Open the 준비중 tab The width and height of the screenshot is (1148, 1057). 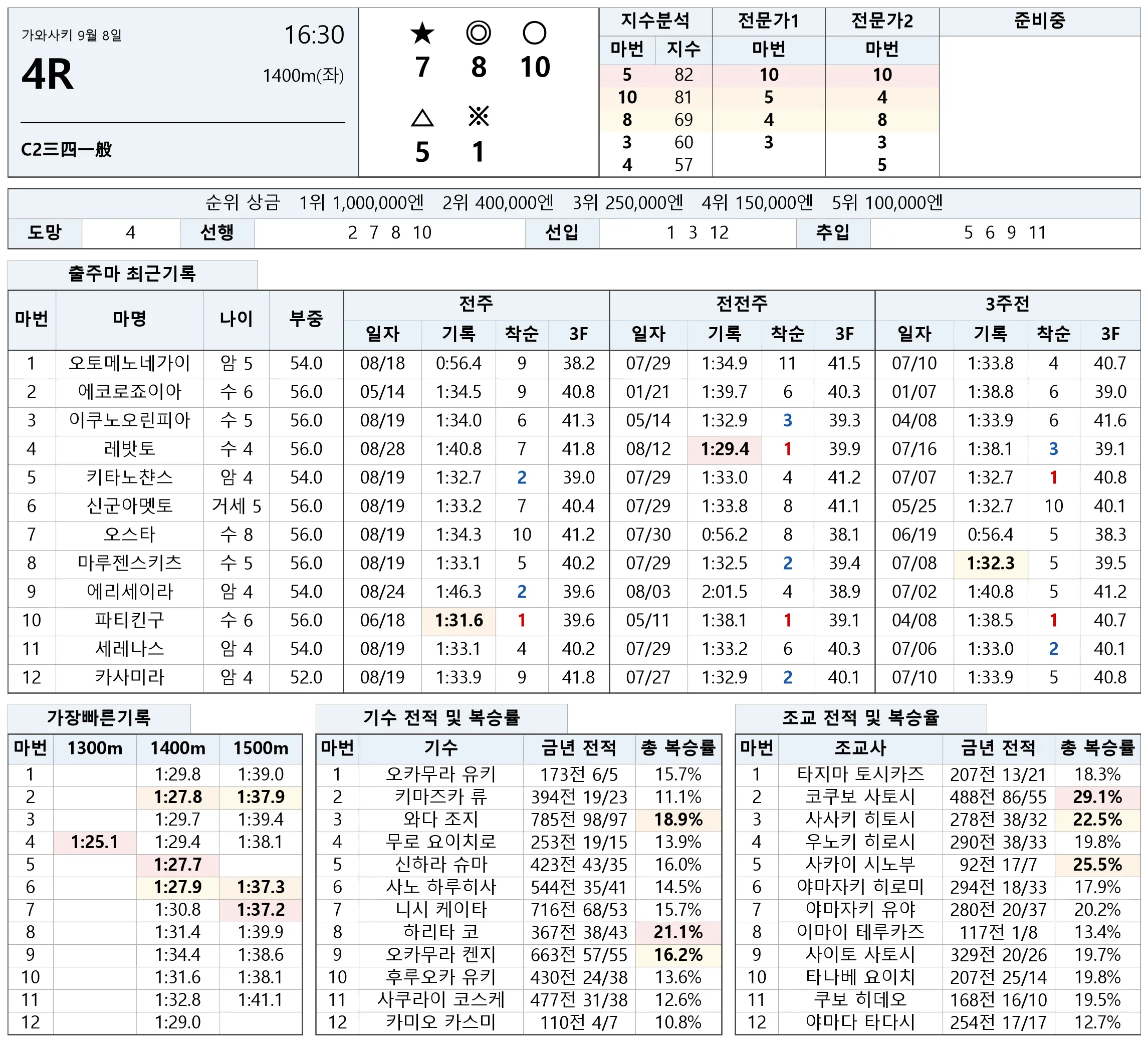click(x=1039, y=22)
